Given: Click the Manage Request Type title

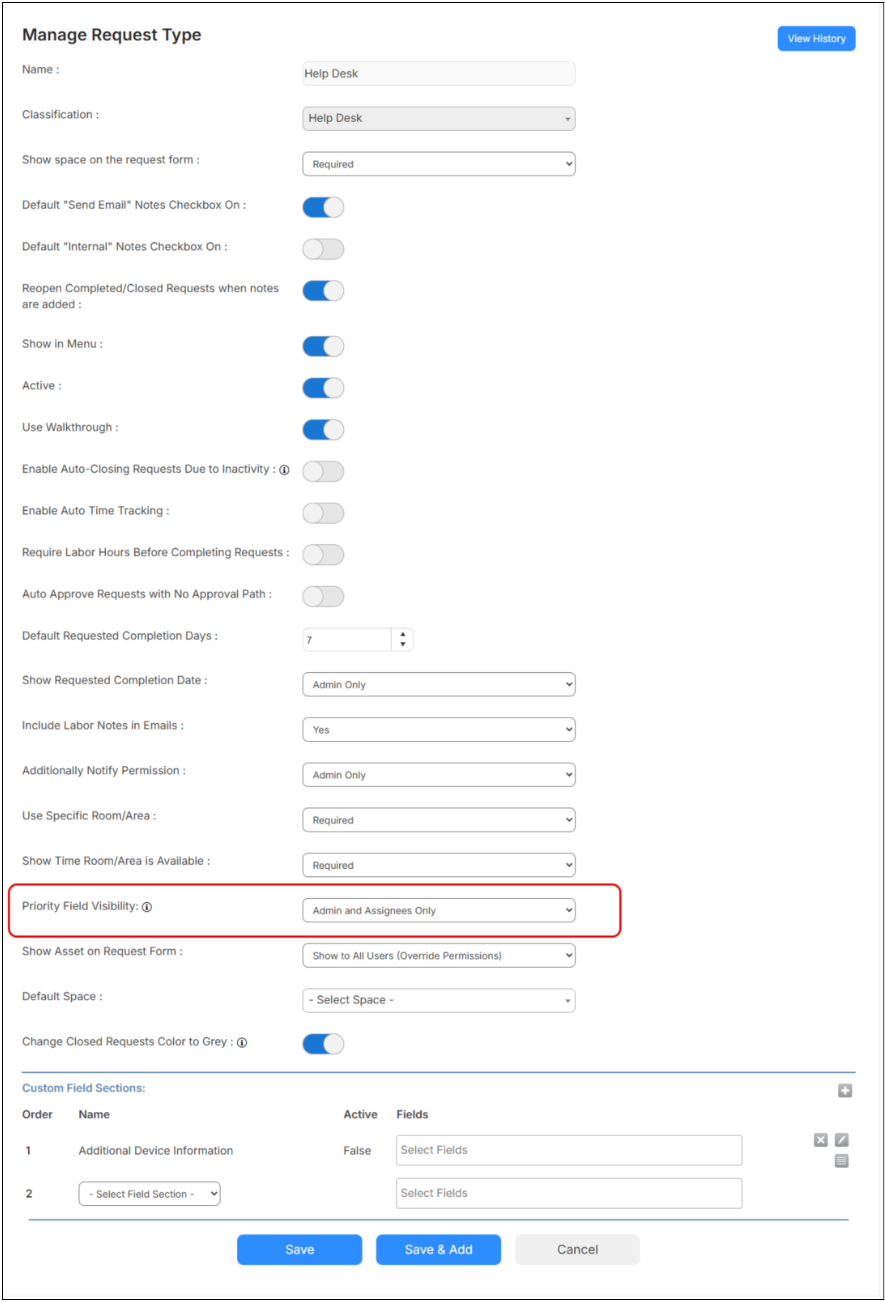Looking at the screenshot, I should [x=112, y=35].
